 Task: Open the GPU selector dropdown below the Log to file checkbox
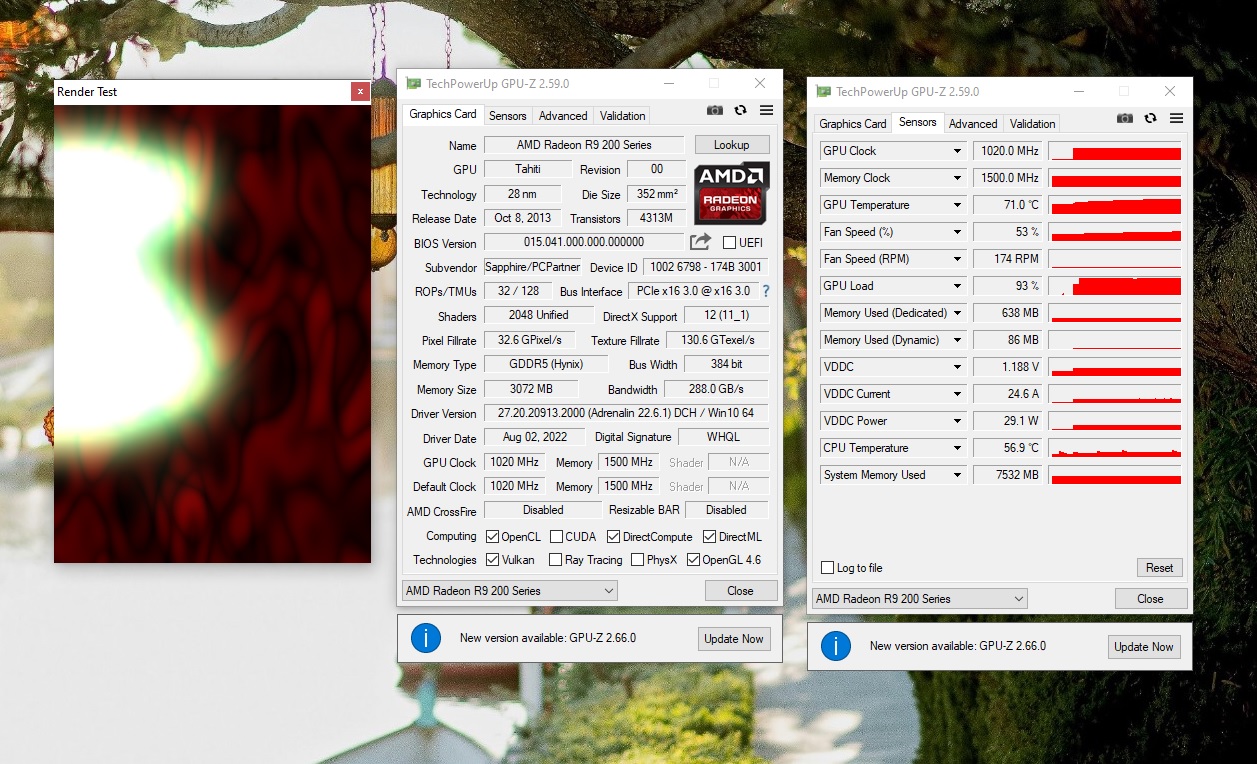pyautogui.click(x=920, y=599)
